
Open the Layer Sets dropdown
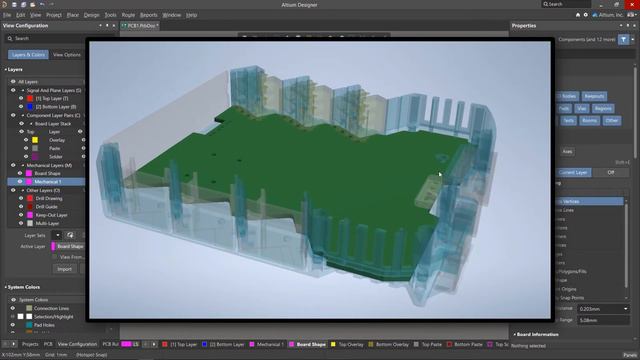pos(58,235)
